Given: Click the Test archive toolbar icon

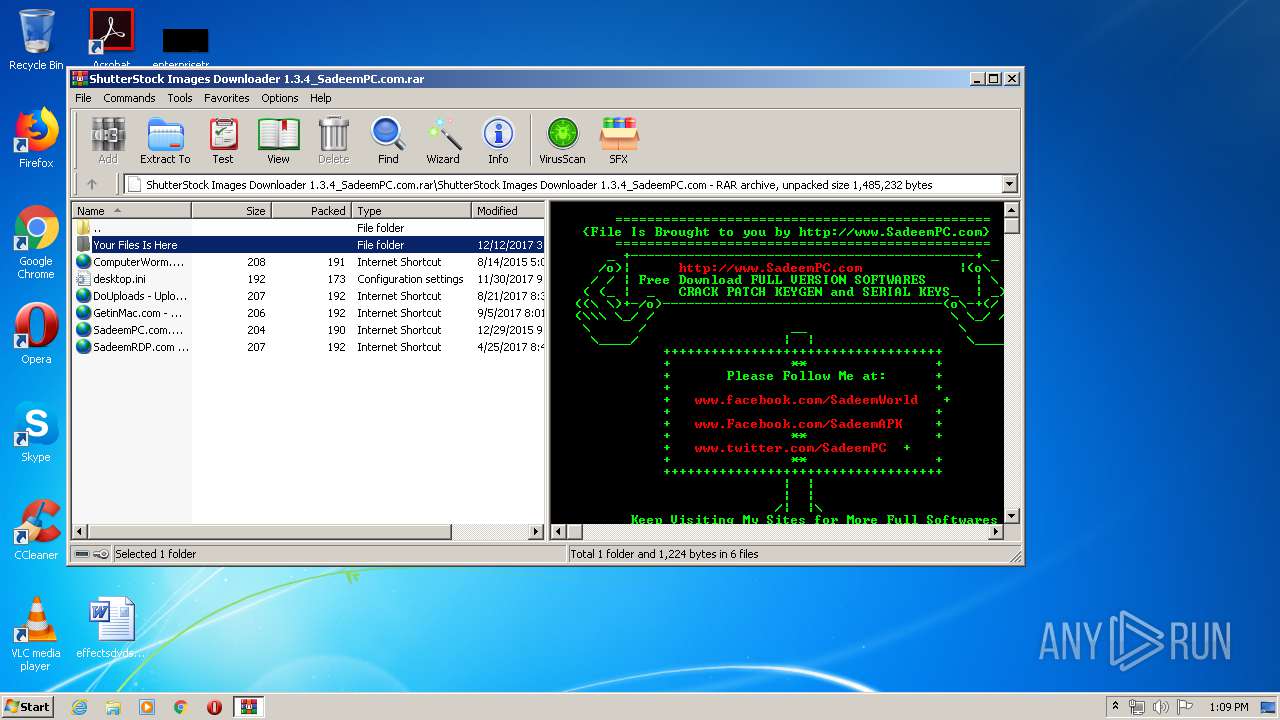Looking at the screenshot, I should click(x=223, y=140).
